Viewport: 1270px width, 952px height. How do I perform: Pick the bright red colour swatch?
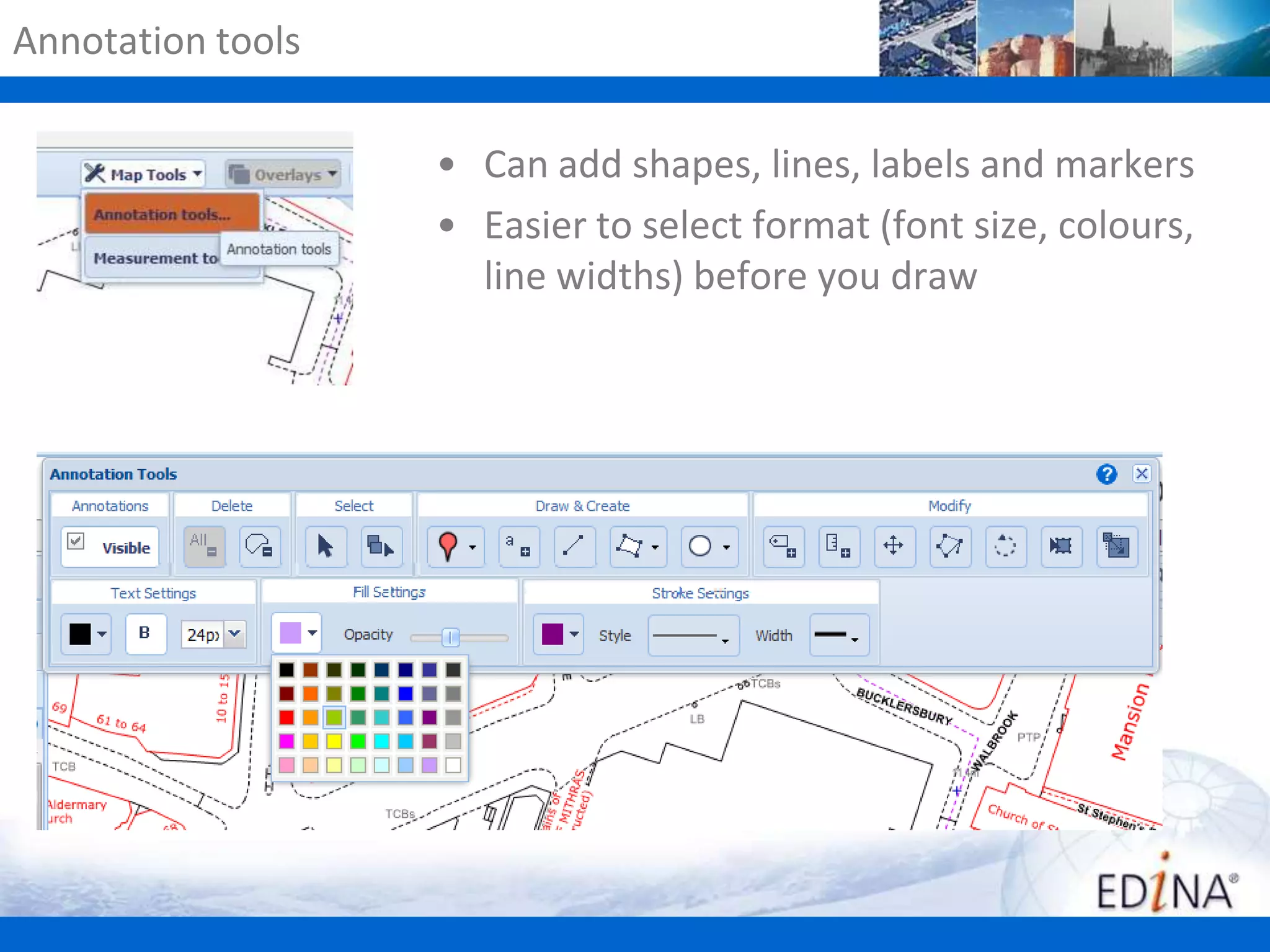coord(286,718)
